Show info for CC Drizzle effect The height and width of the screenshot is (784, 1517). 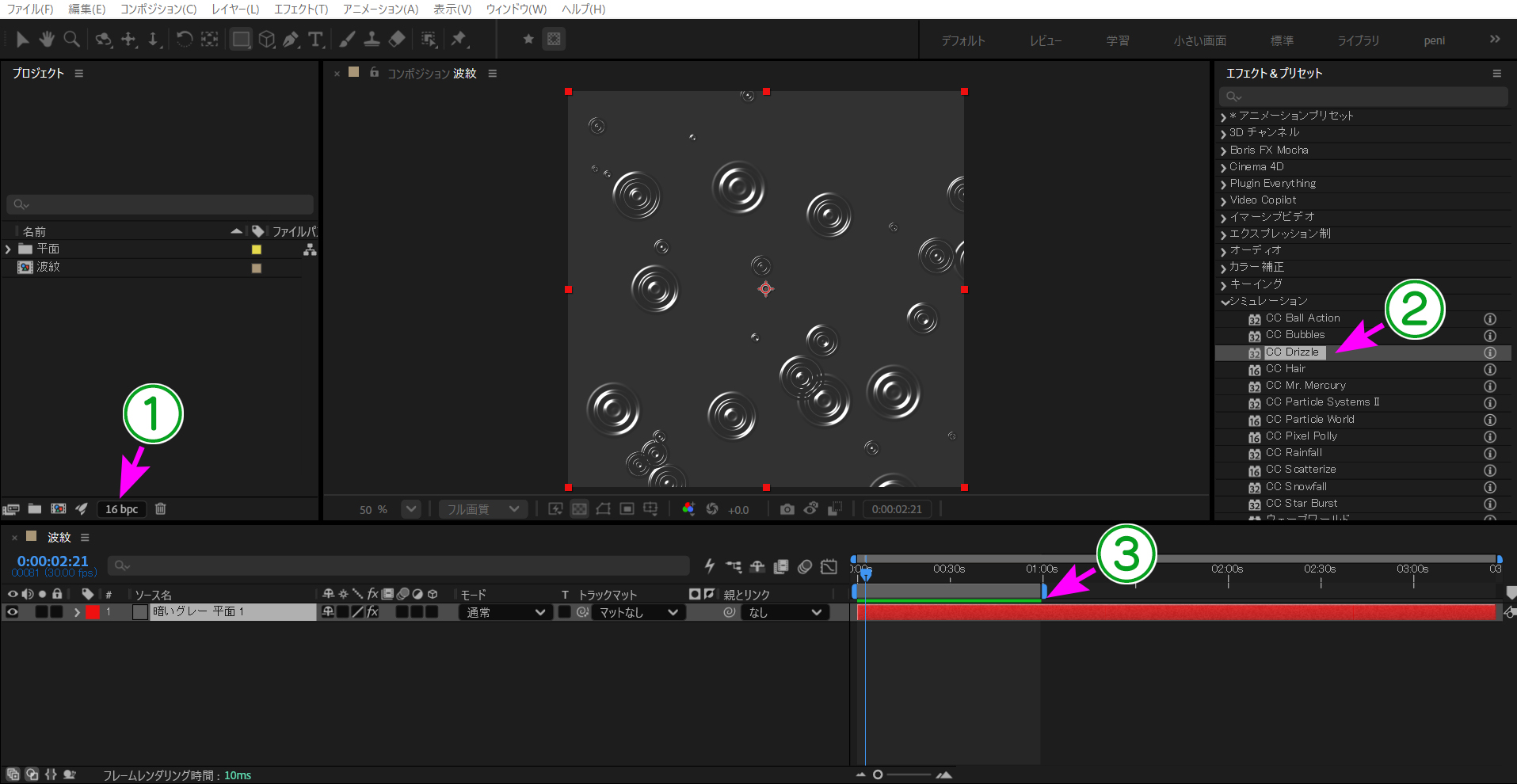pyautogui.click(x=1490, y=352)
